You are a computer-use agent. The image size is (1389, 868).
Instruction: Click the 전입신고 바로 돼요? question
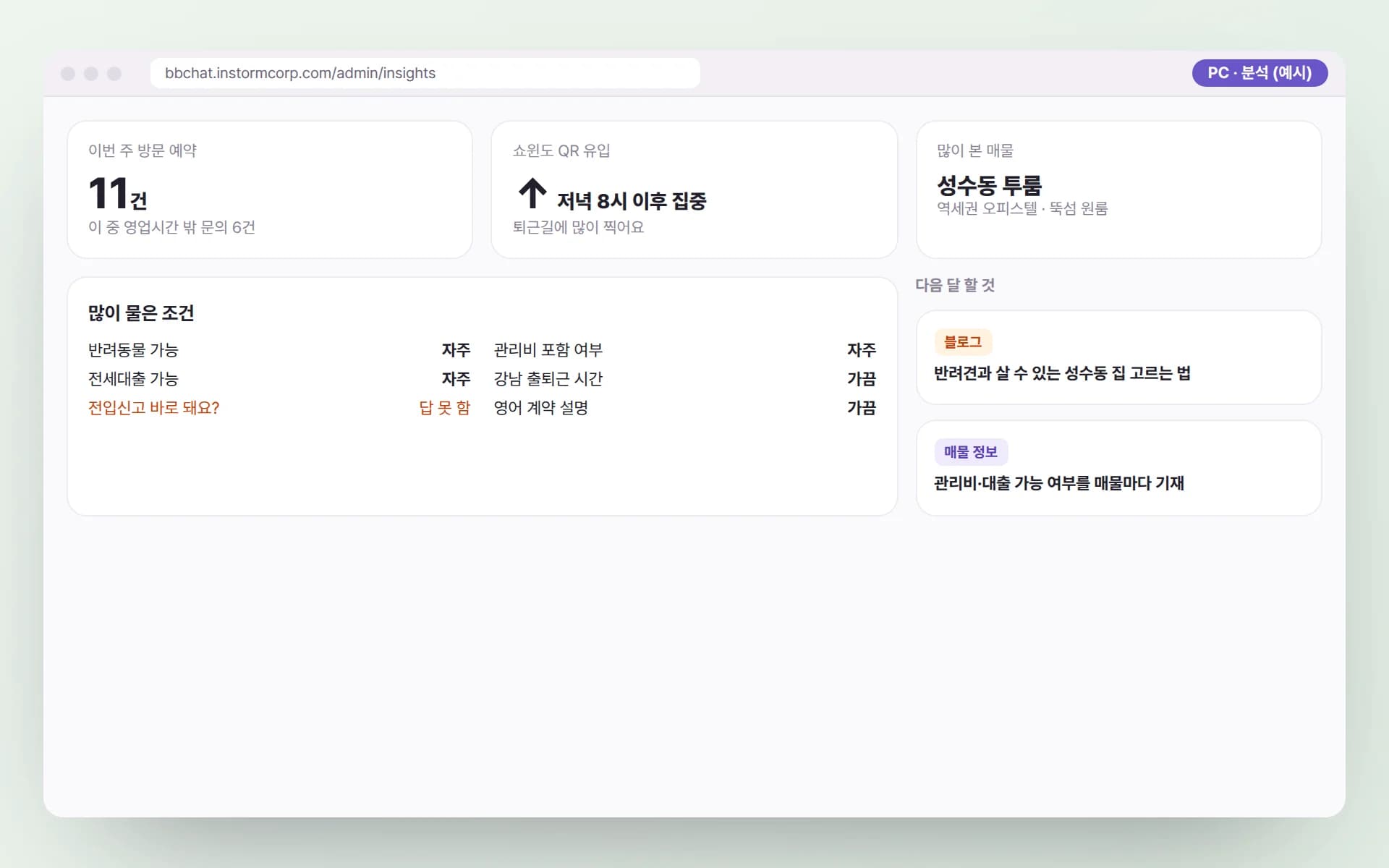pos(153,408)
